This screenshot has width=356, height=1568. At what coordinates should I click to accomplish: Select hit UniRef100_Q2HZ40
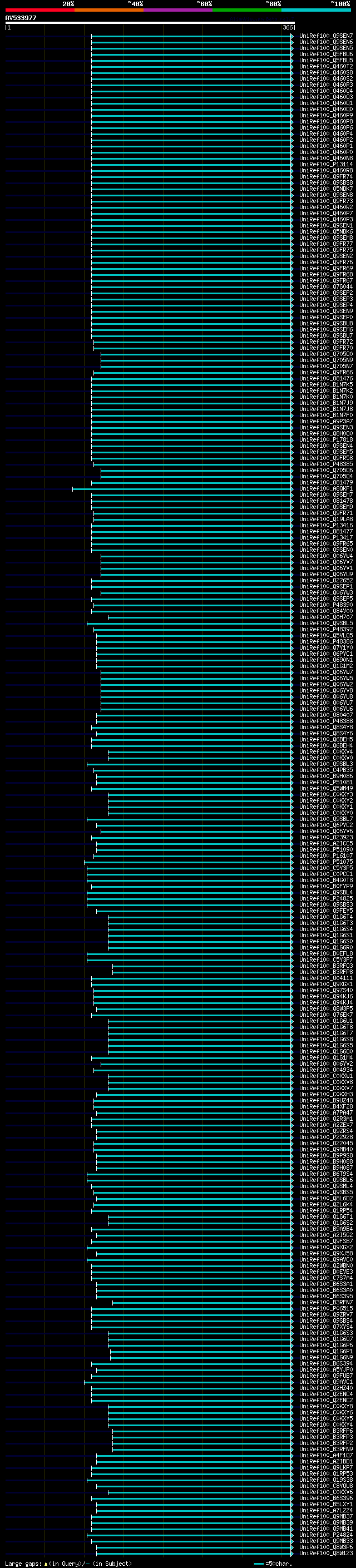pos(326,1388)
